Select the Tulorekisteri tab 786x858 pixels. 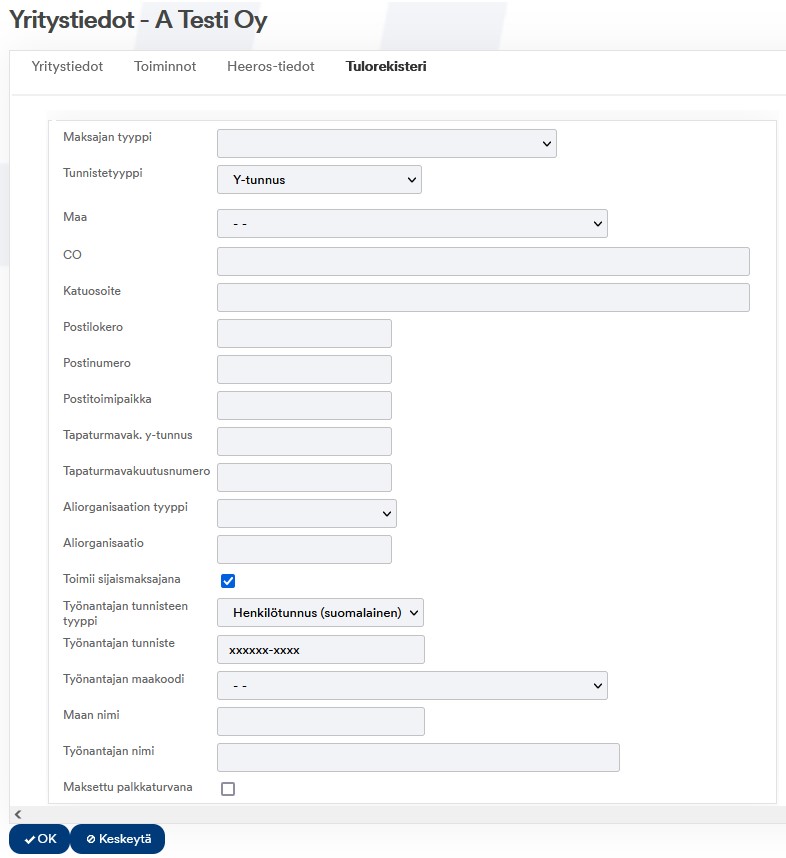[386, 66]
